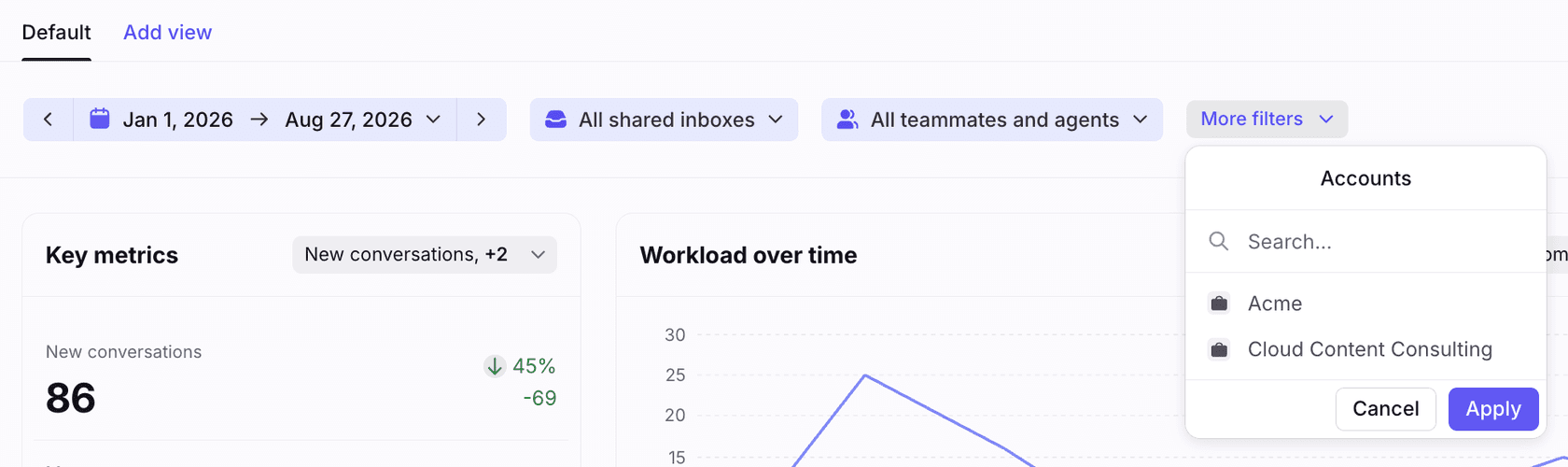Go to next date range arrow
This screenshot has width=1568, height=467.
(482, 120)
